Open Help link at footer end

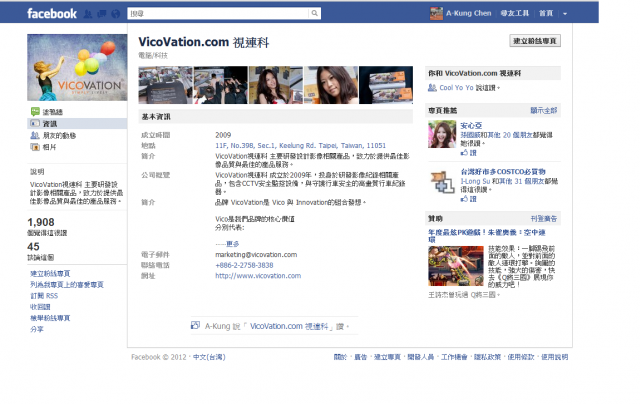[554, 357]
